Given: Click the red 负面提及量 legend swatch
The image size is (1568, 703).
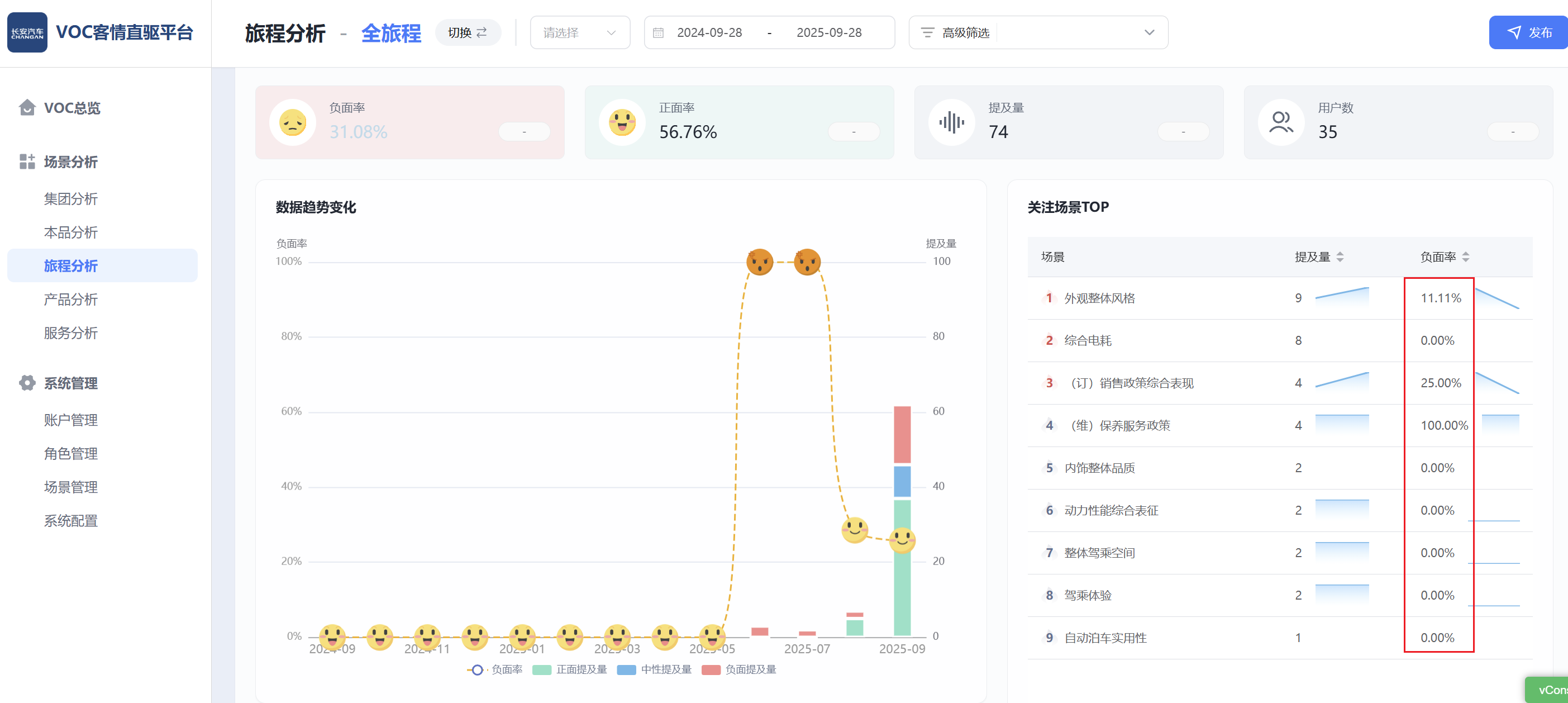Looking at the screenshot, I should 711,669.
